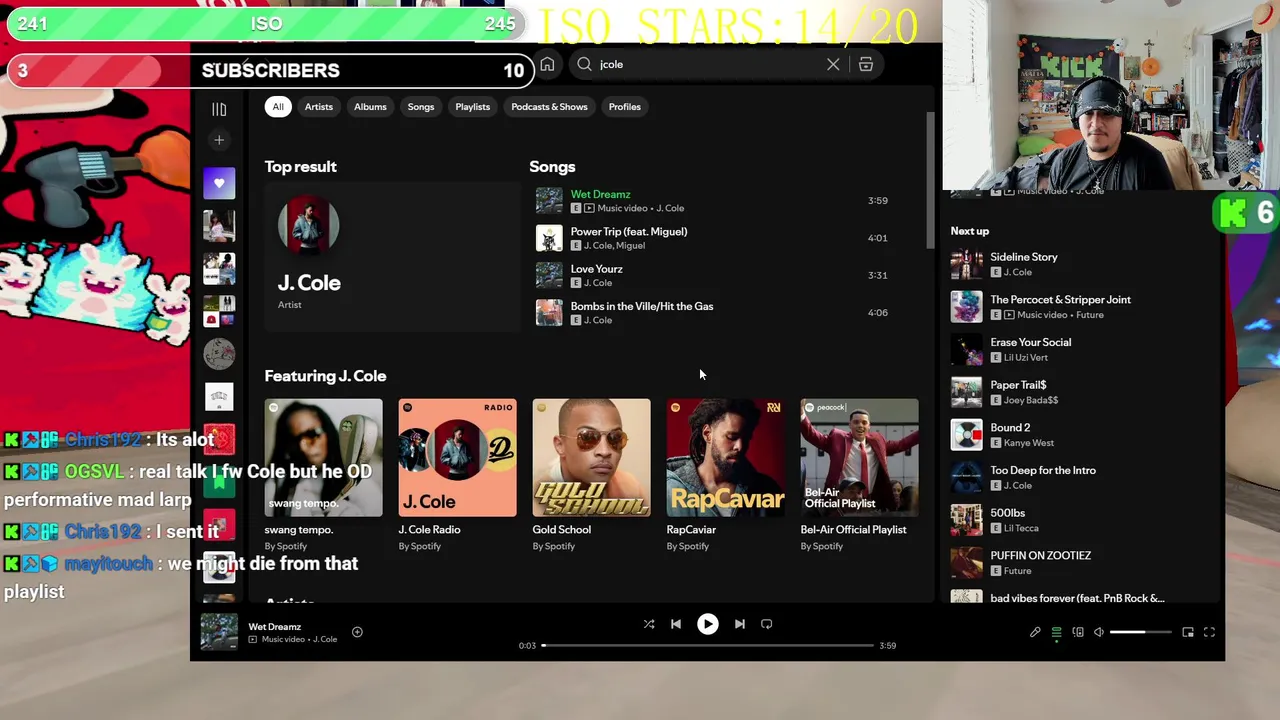Click J. Cole link under now playing title

(x=325, y=640)
